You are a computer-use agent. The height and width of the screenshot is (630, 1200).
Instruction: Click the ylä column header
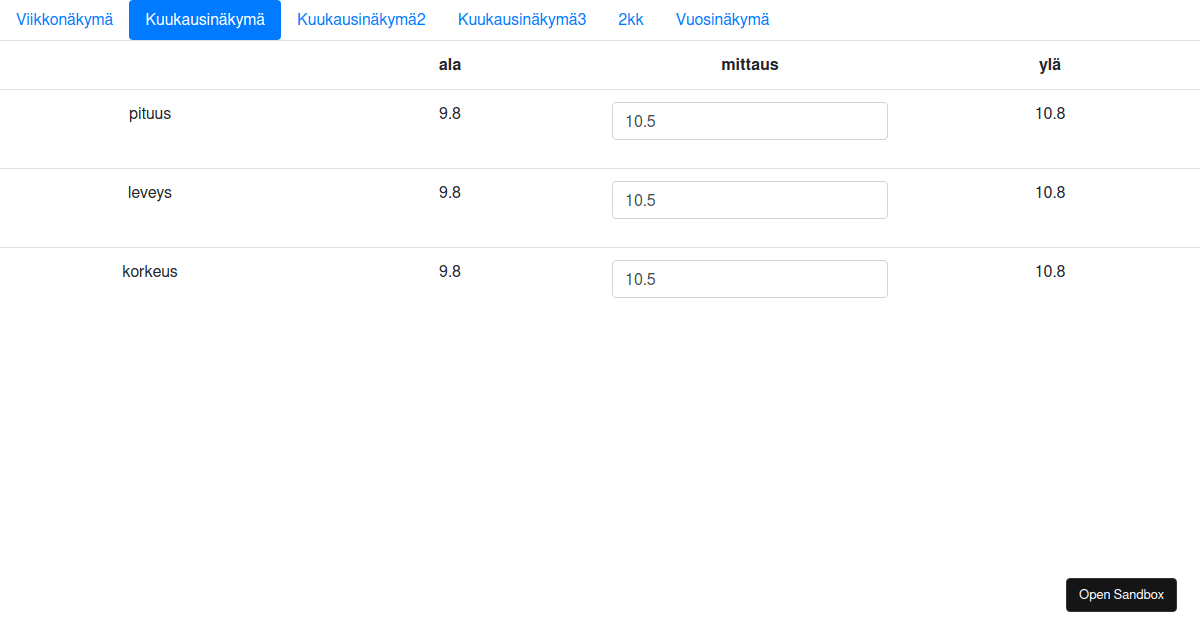1050,64
